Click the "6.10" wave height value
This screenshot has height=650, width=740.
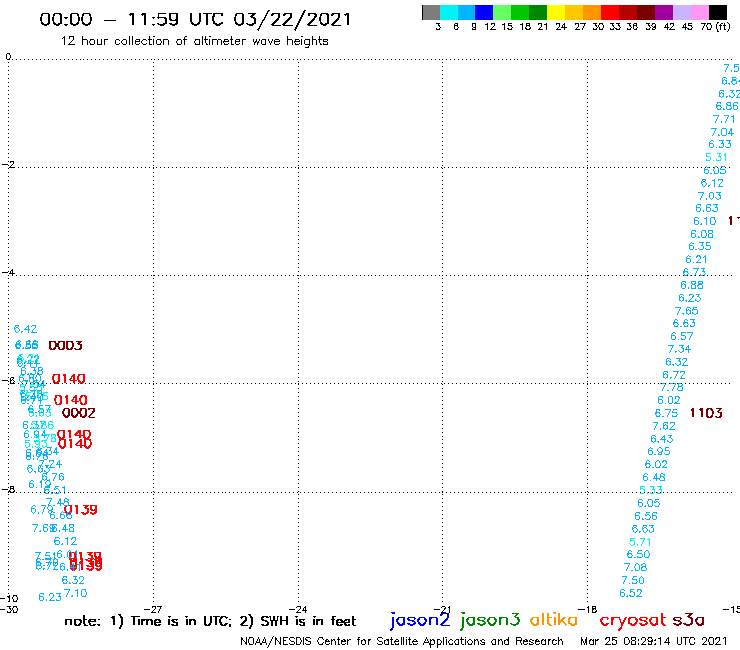[x=704, y=221]
